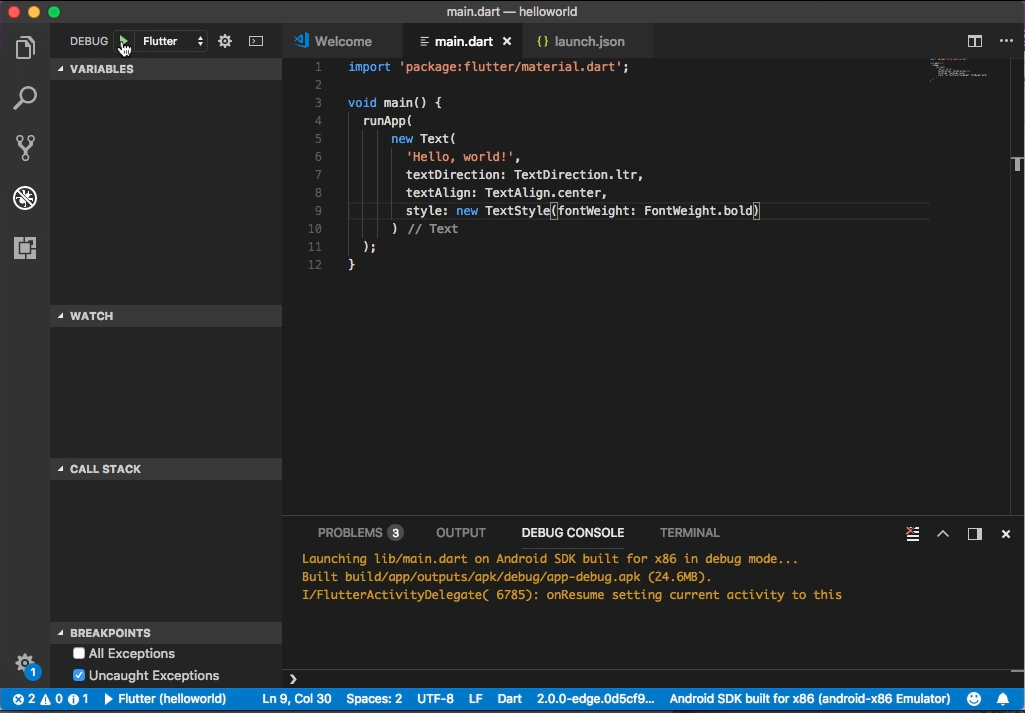Open the Flutter debug configuration dropdown

(x=173, y=41)
